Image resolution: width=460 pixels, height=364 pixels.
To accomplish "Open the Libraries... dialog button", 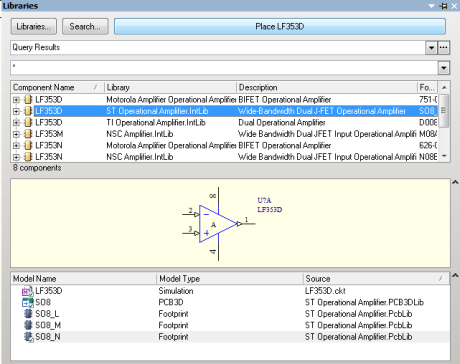I will [34, 26].
